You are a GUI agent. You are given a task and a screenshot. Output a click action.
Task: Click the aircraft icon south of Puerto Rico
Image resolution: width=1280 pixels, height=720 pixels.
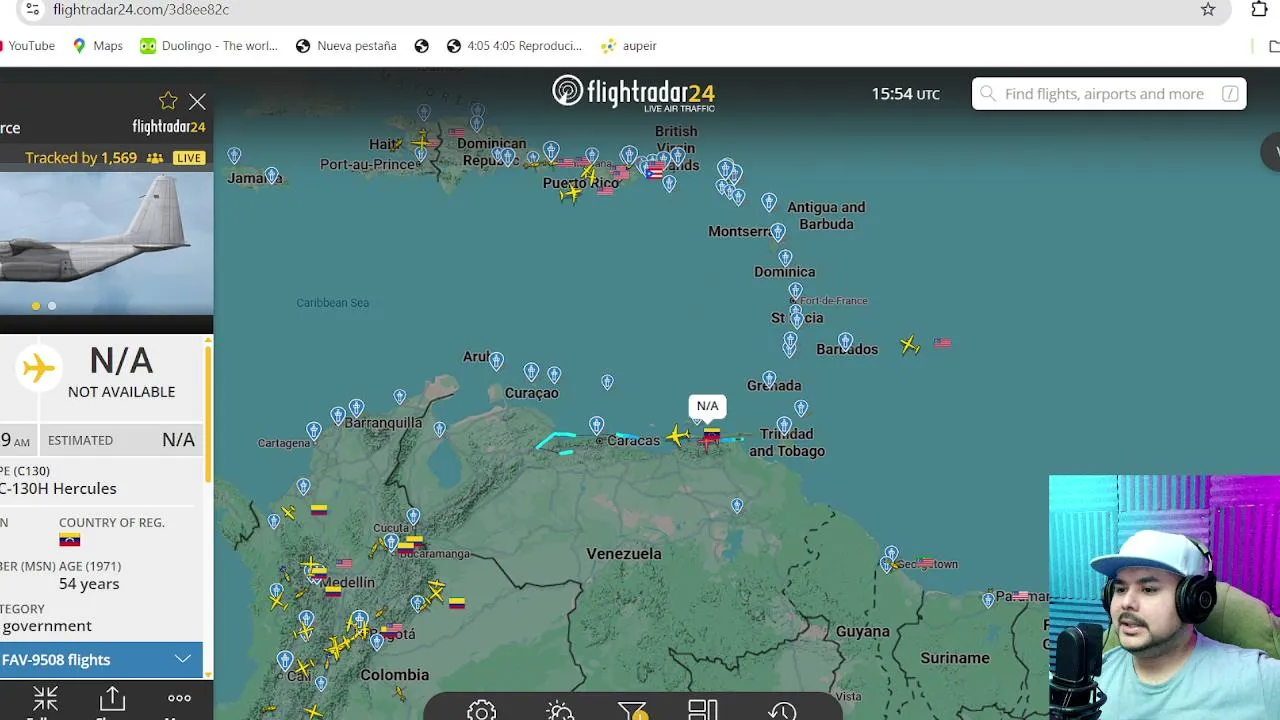click(x=572, y=192)
